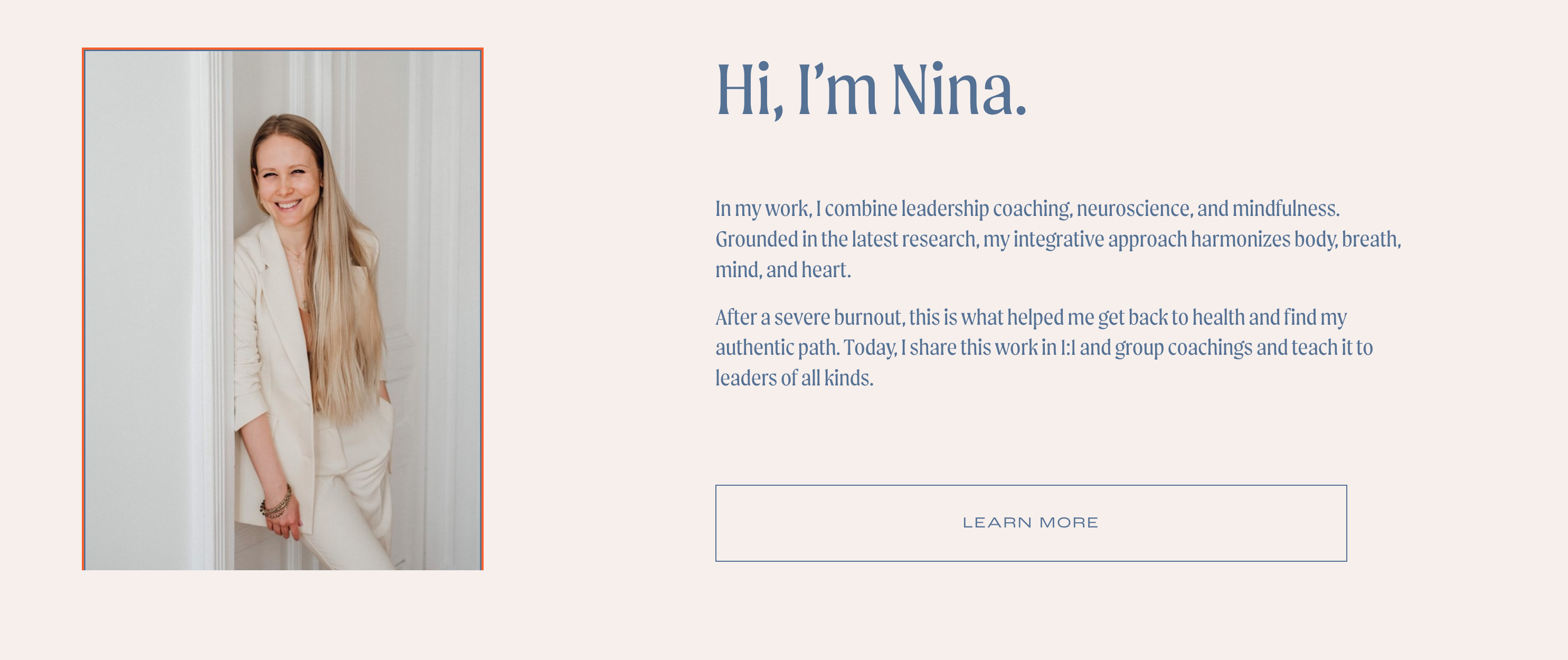
Task: Click the "Hi, I'm Nina." heading
Action: click(x=871, y=91)
